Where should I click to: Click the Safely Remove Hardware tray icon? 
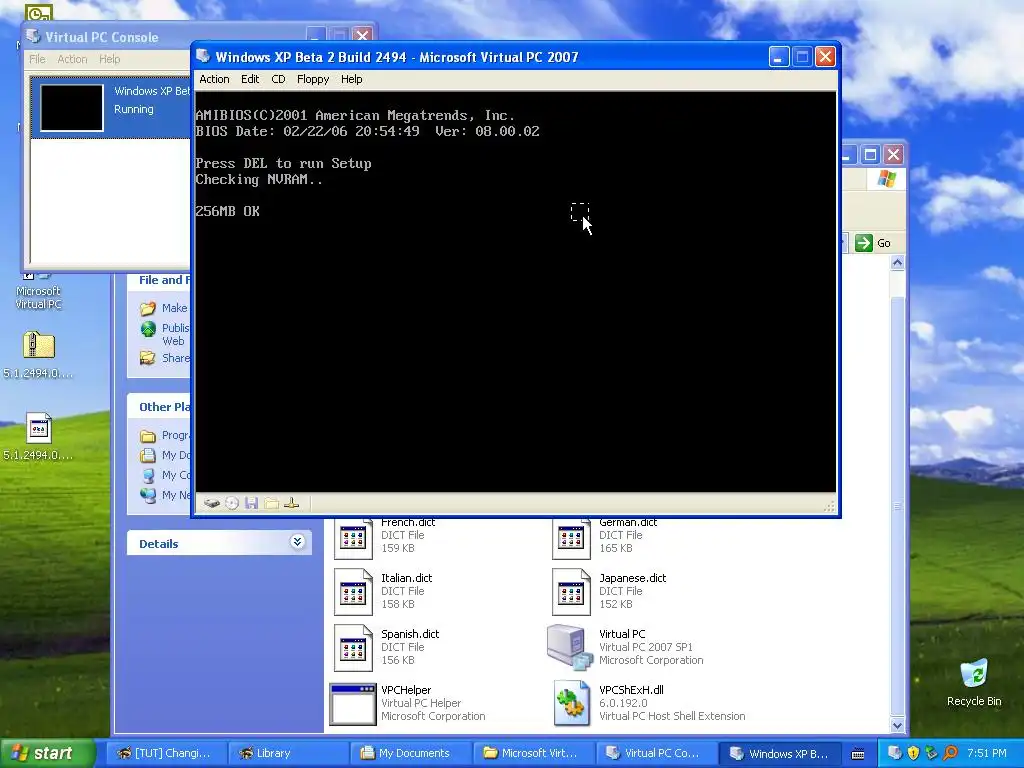click(931, 753)
